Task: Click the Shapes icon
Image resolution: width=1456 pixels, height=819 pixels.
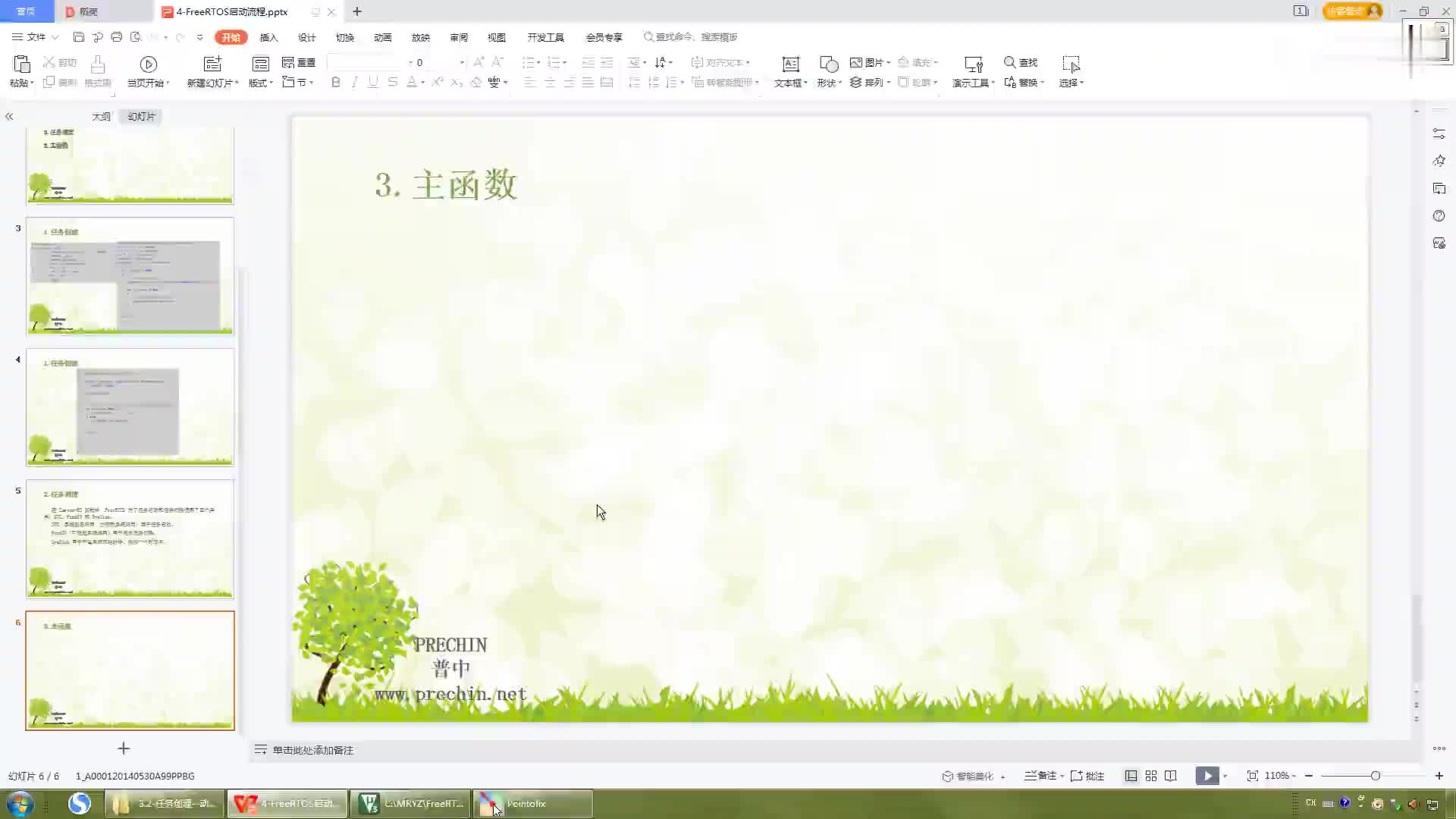Action: [829, 64]
